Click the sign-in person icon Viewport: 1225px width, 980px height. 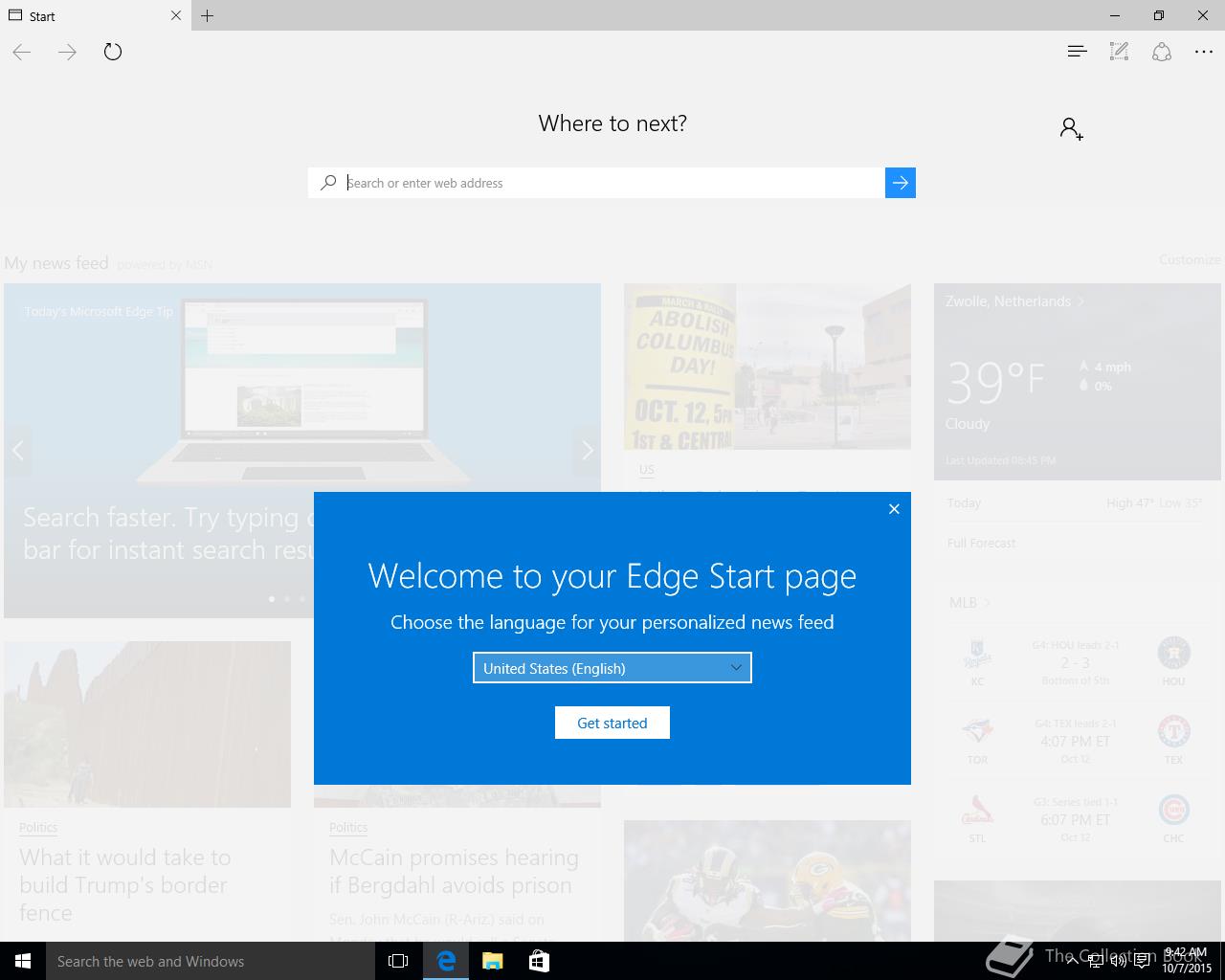coord(1071,128)
